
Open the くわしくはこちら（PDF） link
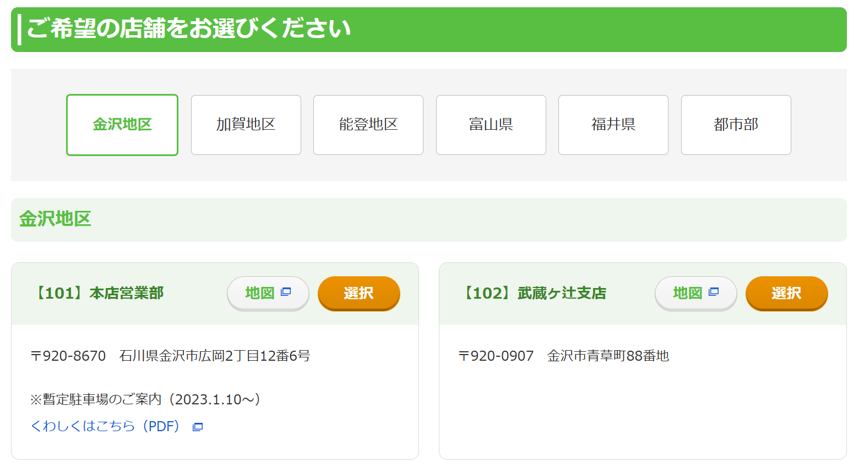[105, 426]
